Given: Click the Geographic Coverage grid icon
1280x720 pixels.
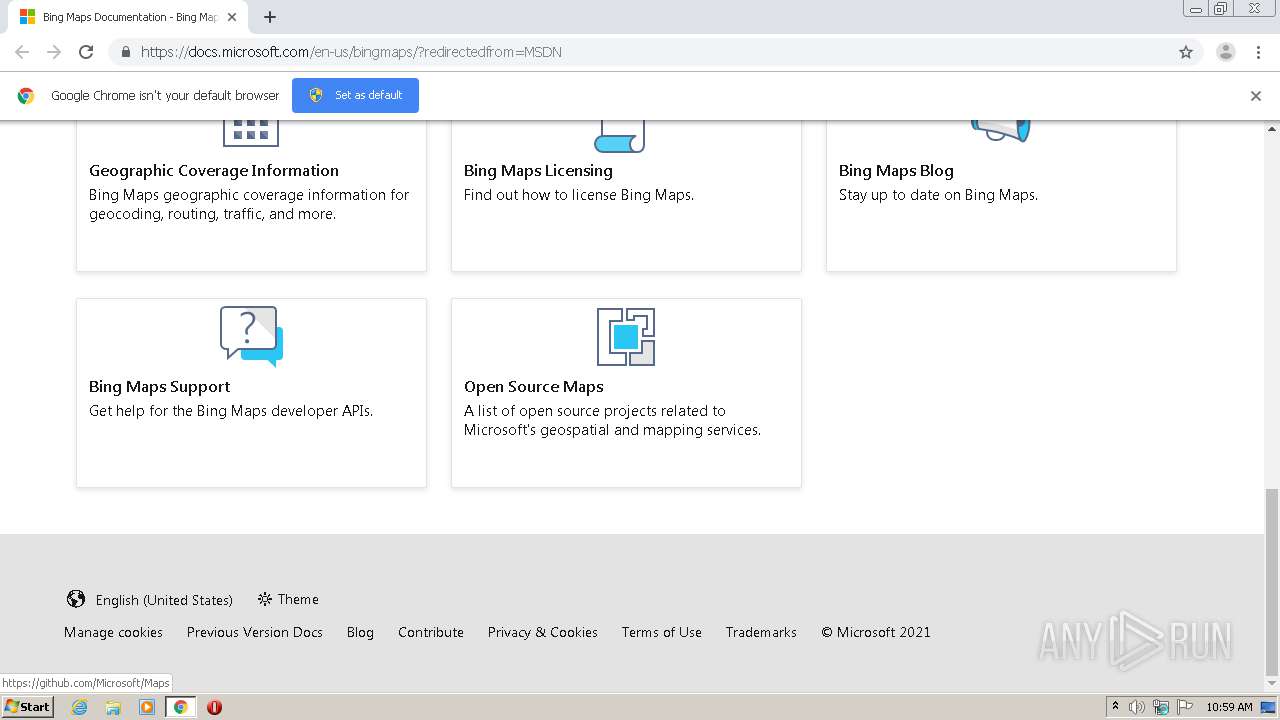Looking at the screenshot, I should tap(250, 133).
